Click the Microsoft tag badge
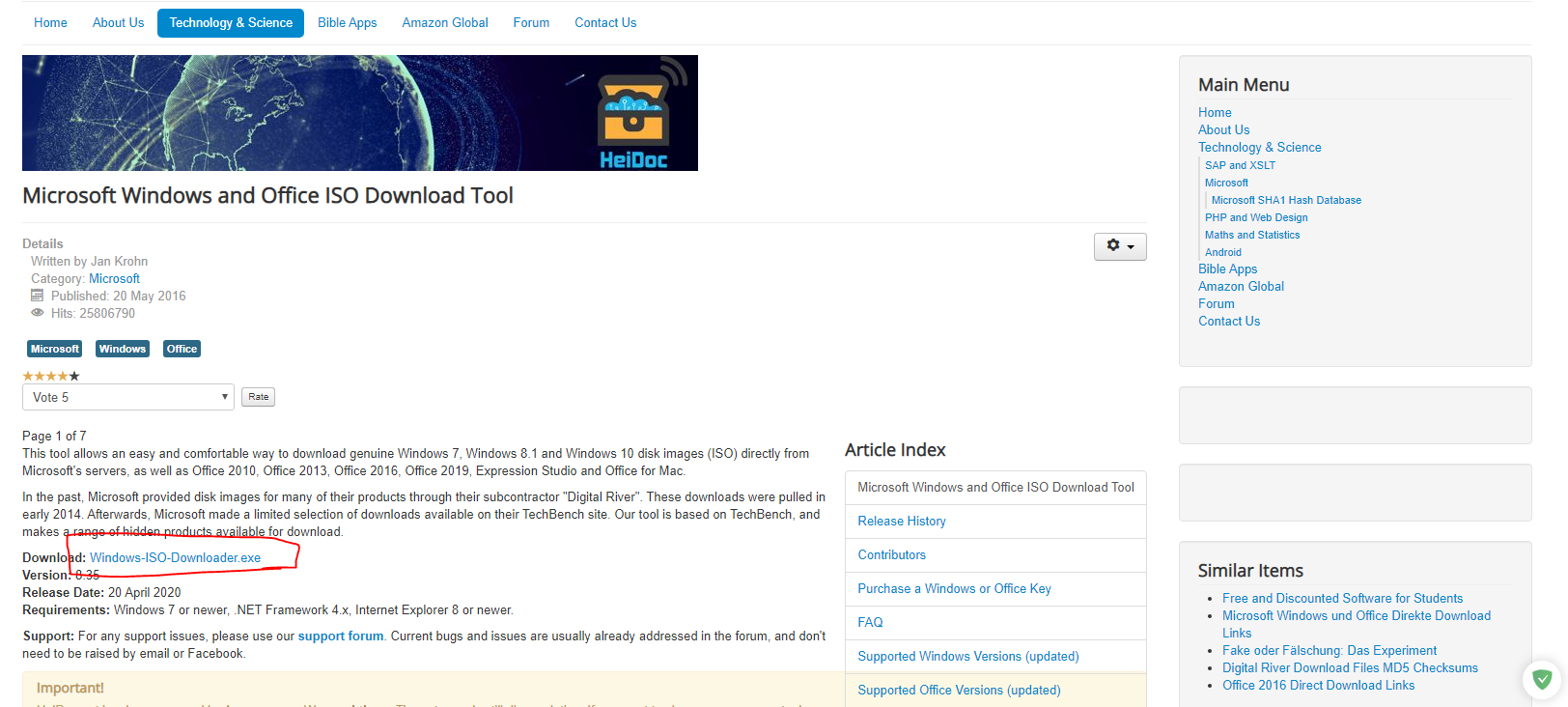 pos(55,349)
